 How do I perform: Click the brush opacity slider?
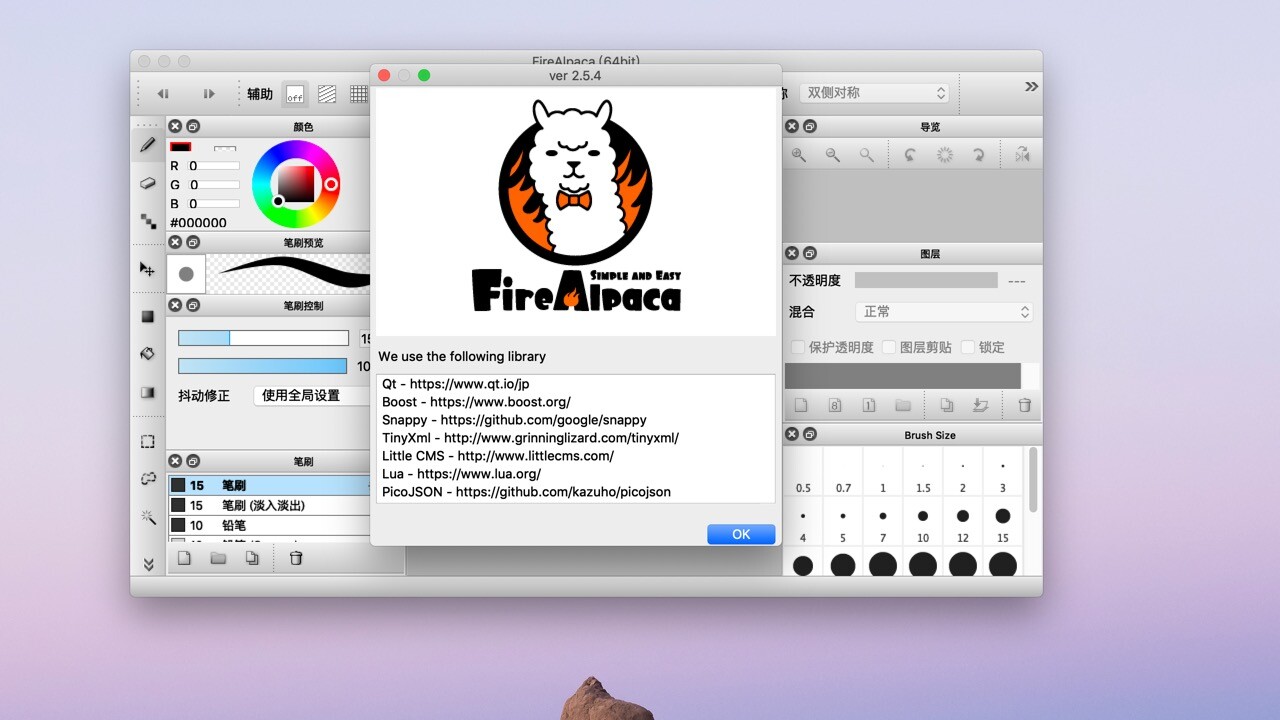[263, 366]
